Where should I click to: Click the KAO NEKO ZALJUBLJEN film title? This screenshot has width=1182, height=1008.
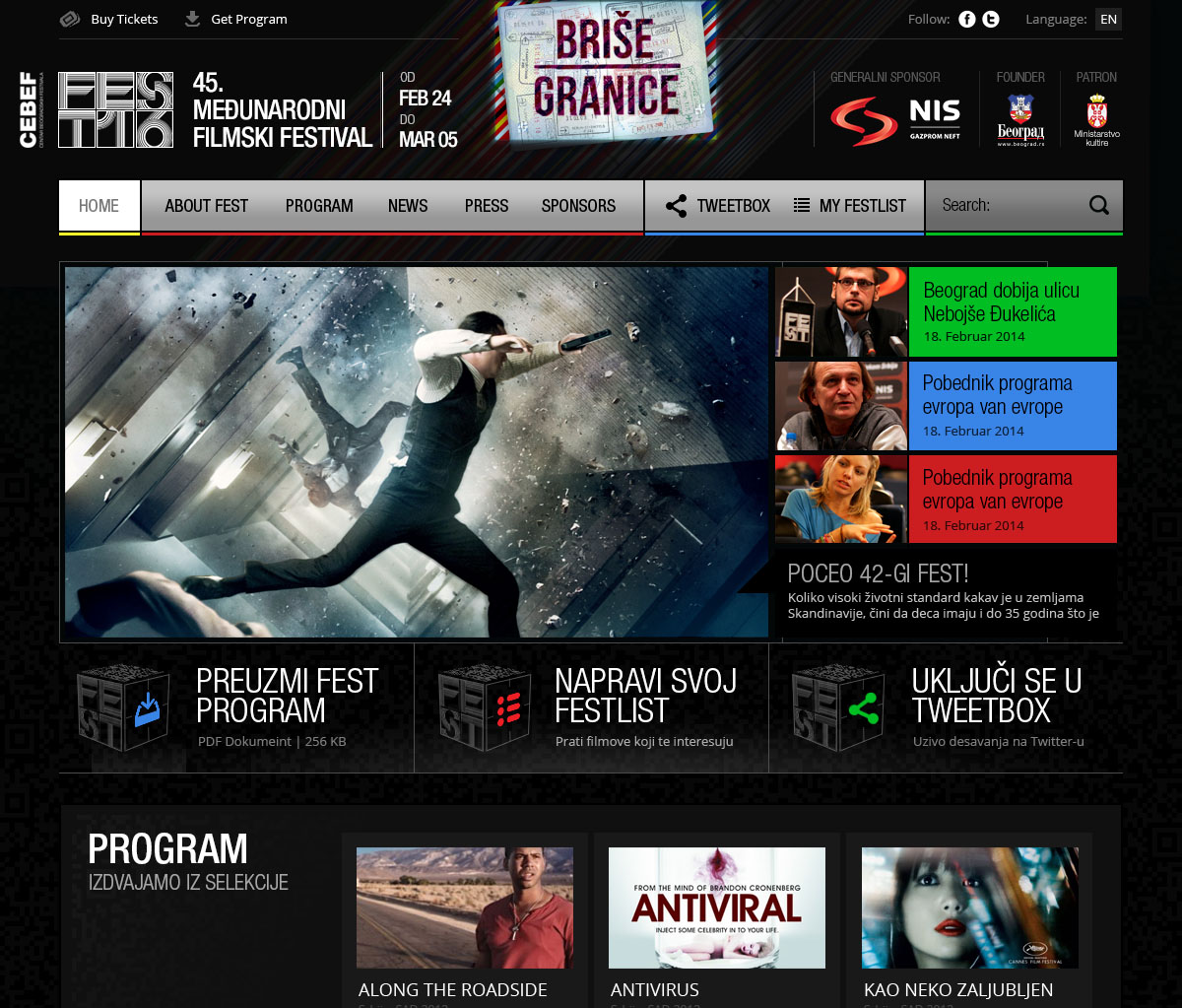[x=958, y=989]
